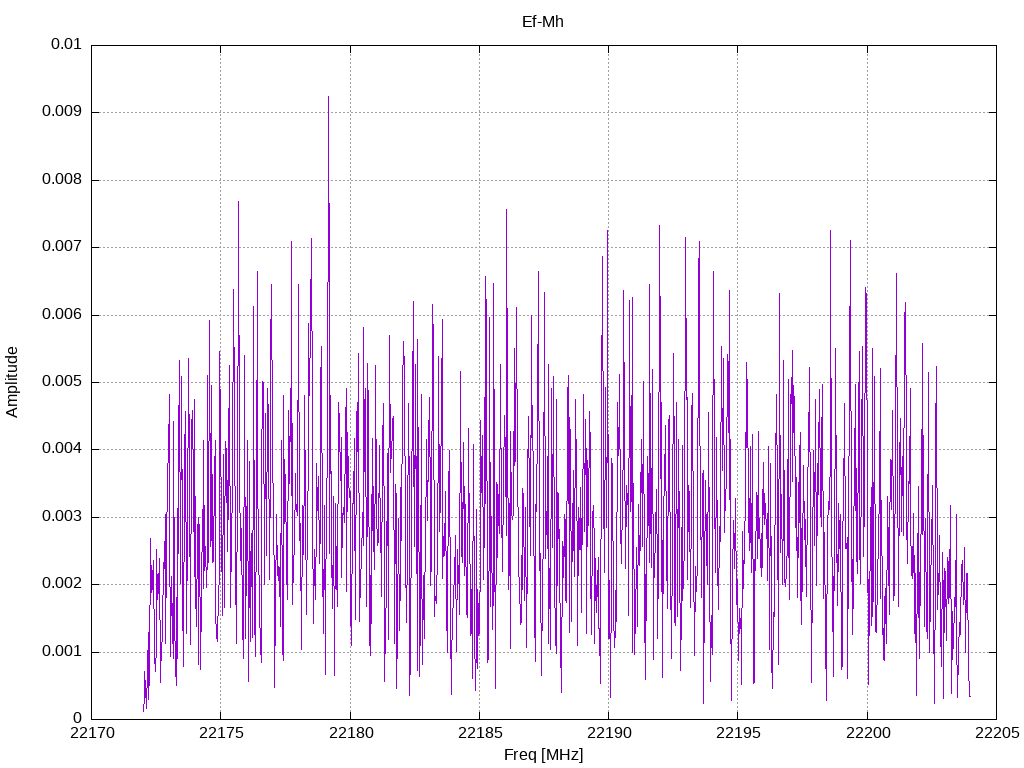Screen dimensions: 1024x768
Task: Click the y-axis value 0.009
Action: [x=62, y=111]
